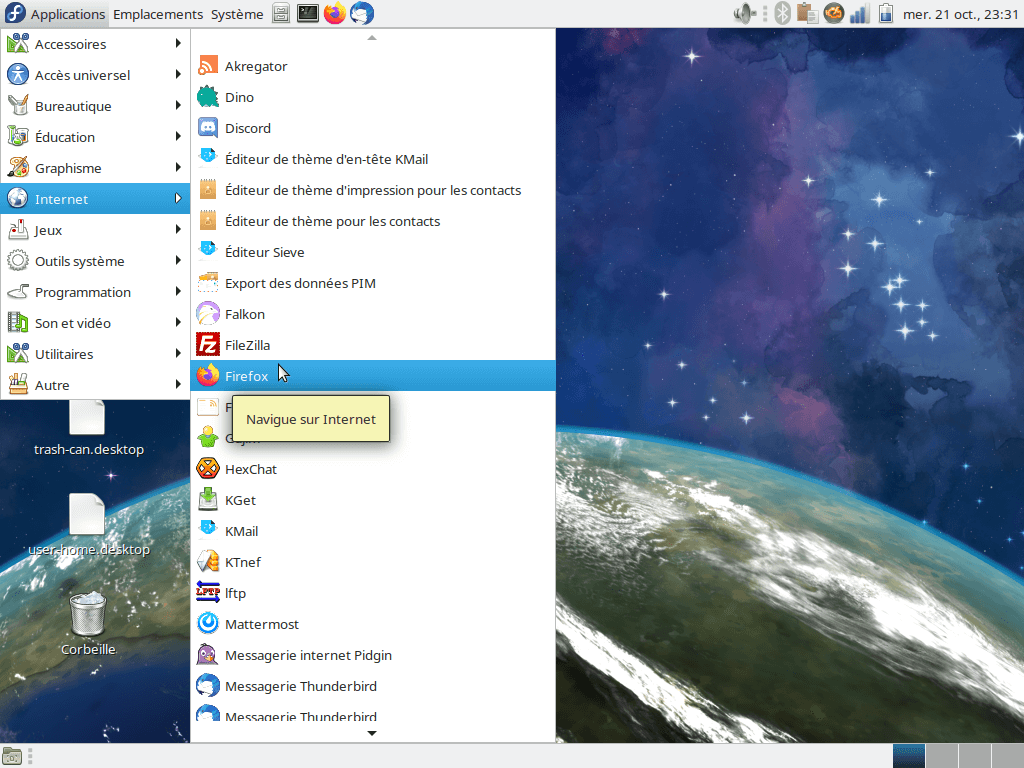Viewport: 1024px width, 768px height.
Task: Open Akregator feed reader from the menu
Action: (373, 66)
